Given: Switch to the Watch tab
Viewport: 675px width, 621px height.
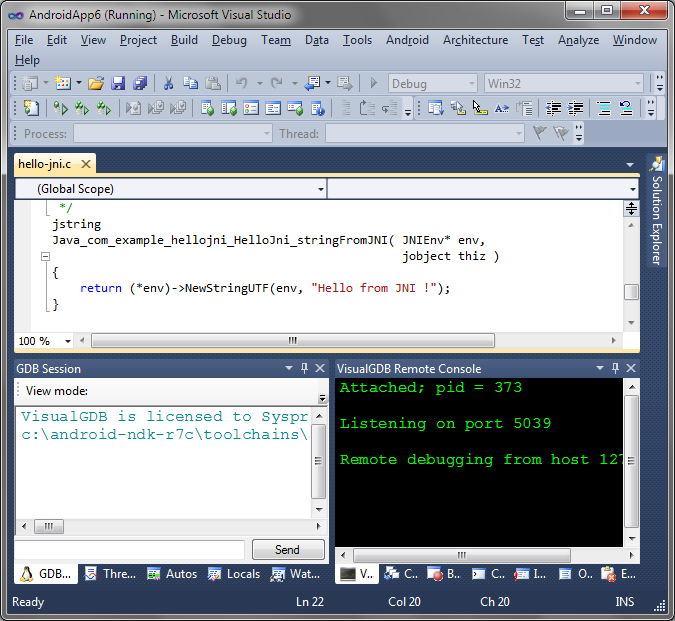Looking at the screenshot, I should click(x=295, y=574).
